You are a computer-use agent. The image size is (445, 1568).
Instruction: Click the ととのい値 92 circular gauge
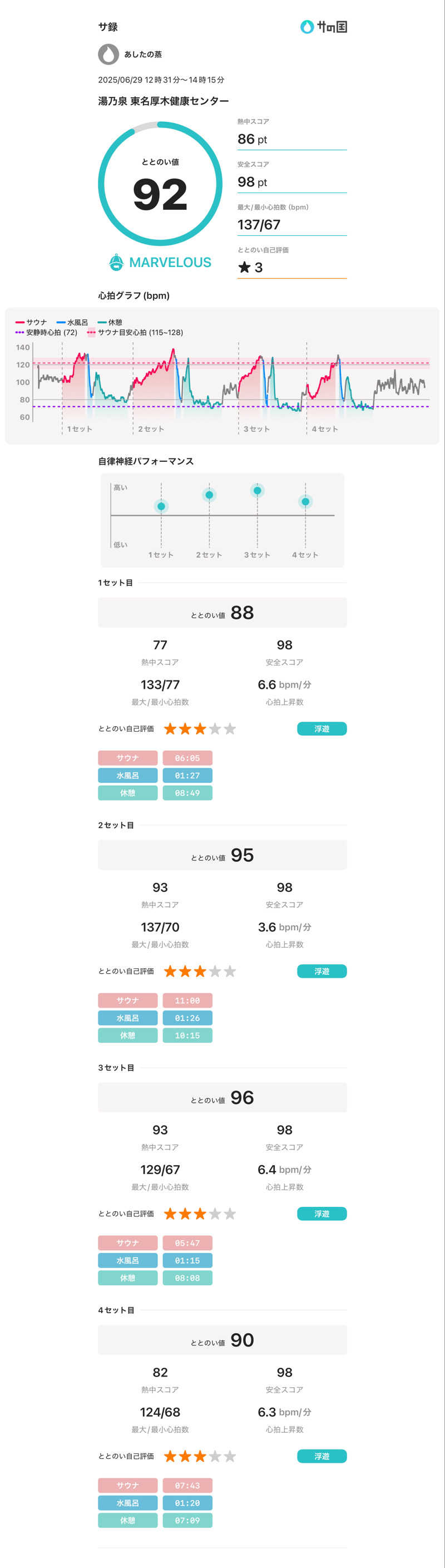(x=160, y=184)
